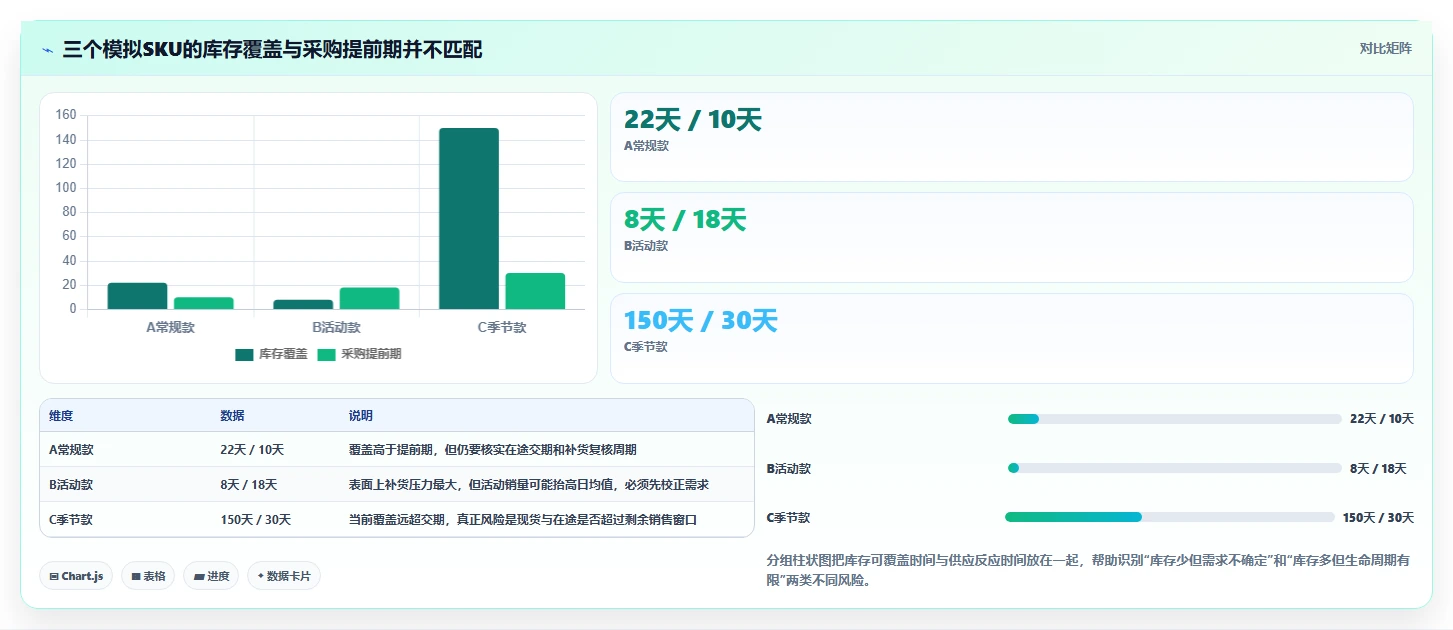Click the lightning icon beside the title
The image size is (1453, 630).
click(x=47, y=50)
